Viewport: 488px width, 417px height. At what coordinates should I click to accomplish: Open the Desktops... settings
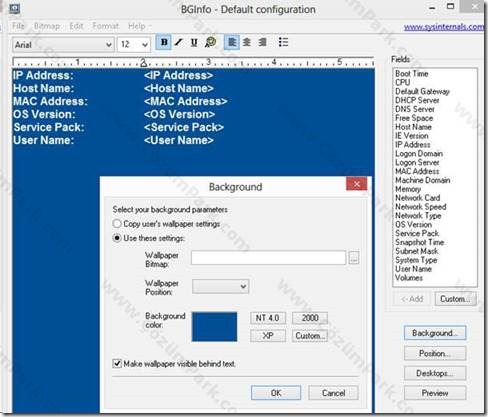tap(435, 373)
